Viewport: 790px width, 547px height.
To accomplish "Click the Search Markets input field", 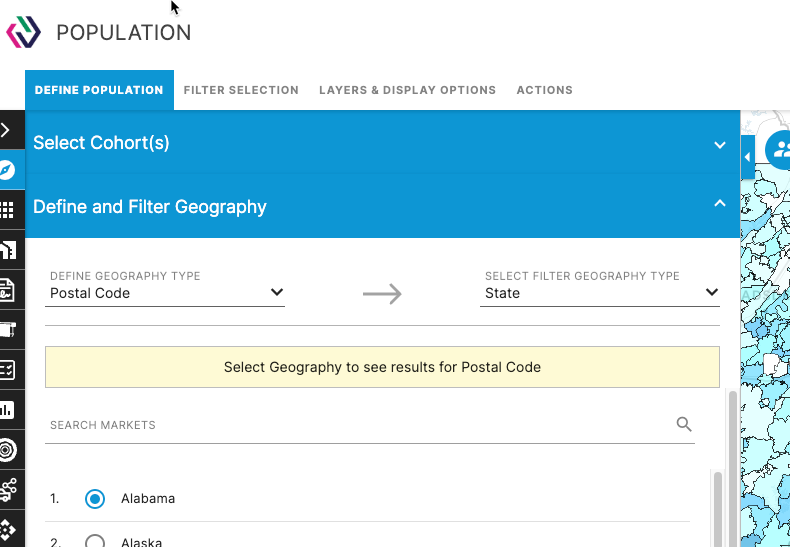I will 360,425.
